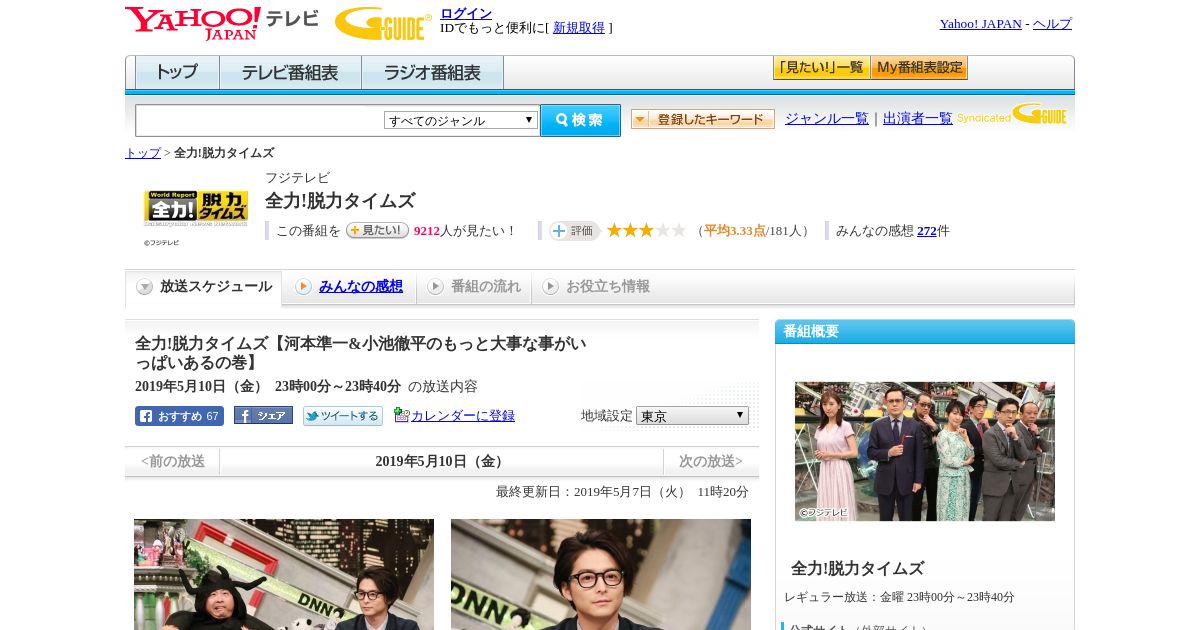Go to <前の放送 previous broadcast
Image resolution: width=1200 pixels, height=630 pixels.
[x=173, y=461]
